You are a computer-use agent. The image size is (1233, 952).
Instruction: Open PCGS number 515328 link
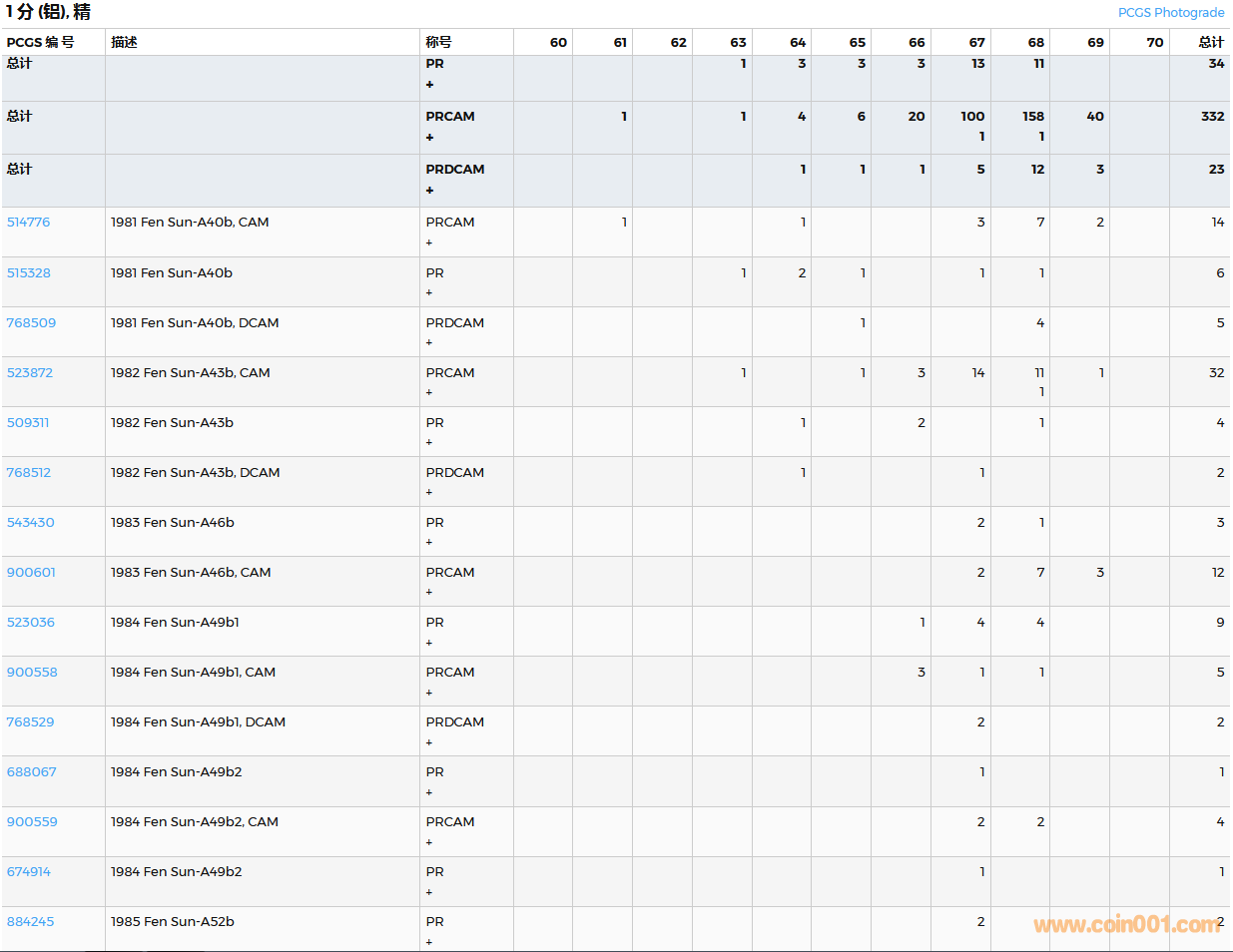tap(28, 273)
